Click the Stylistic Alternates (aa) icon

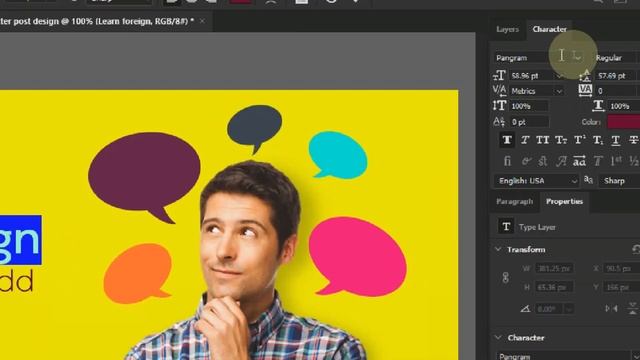pyautogui.click(x=579, y=161)
